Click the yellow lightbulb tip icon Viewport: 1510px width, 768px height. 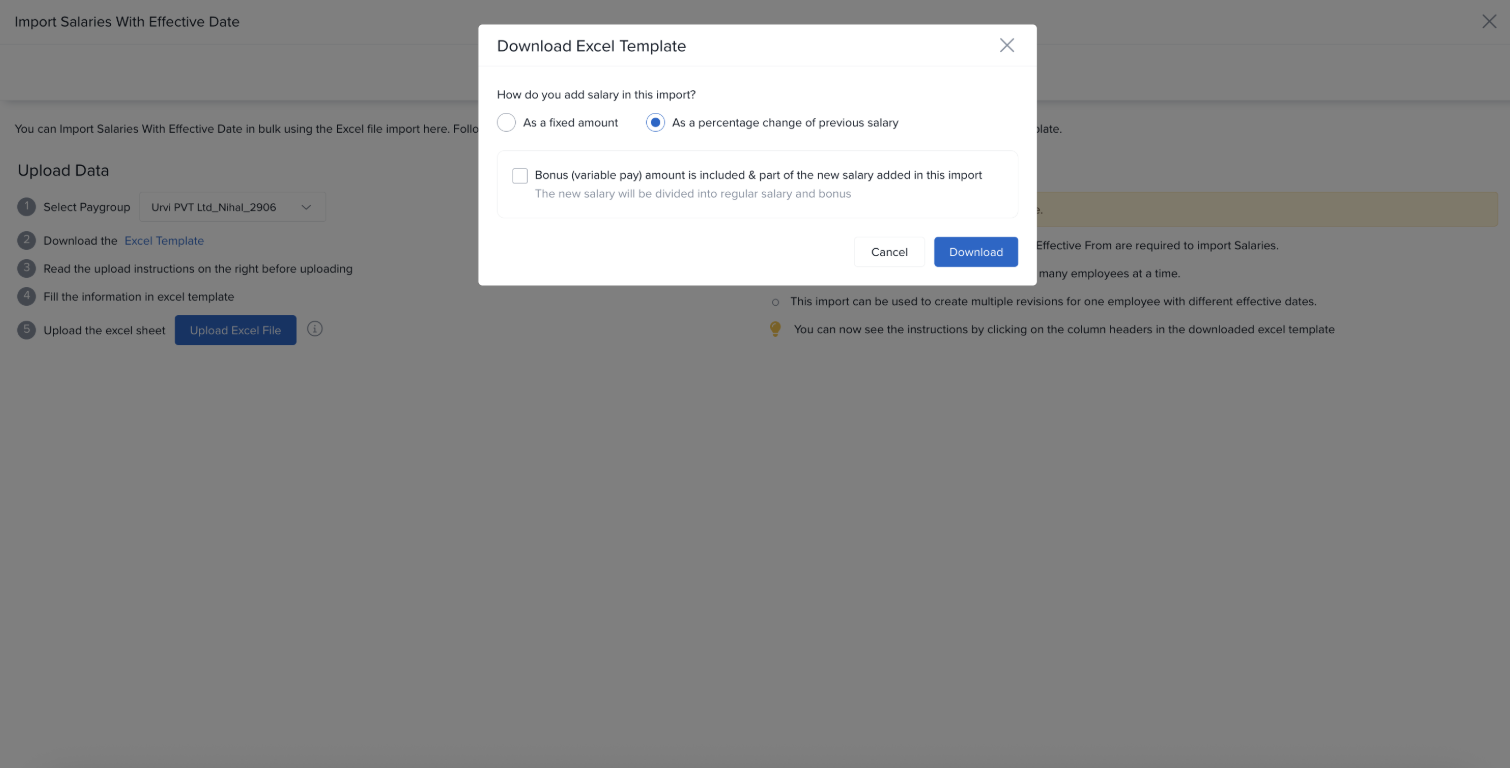coord(775,329)
